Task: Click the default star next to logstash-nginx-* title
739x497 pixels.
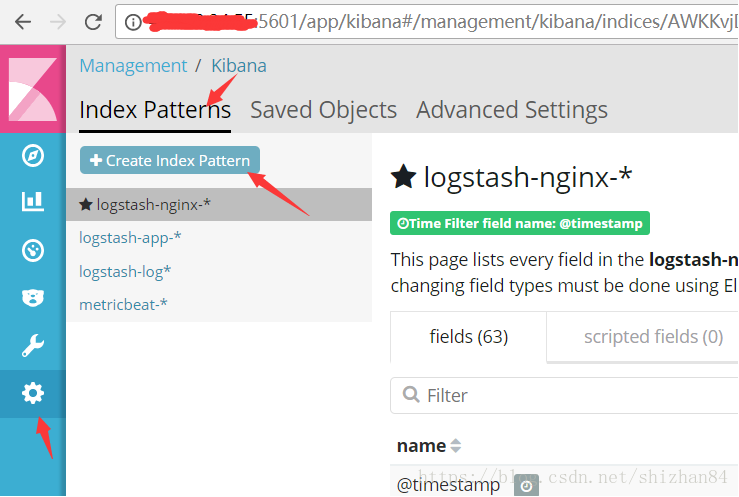Action: coord(403,177)
